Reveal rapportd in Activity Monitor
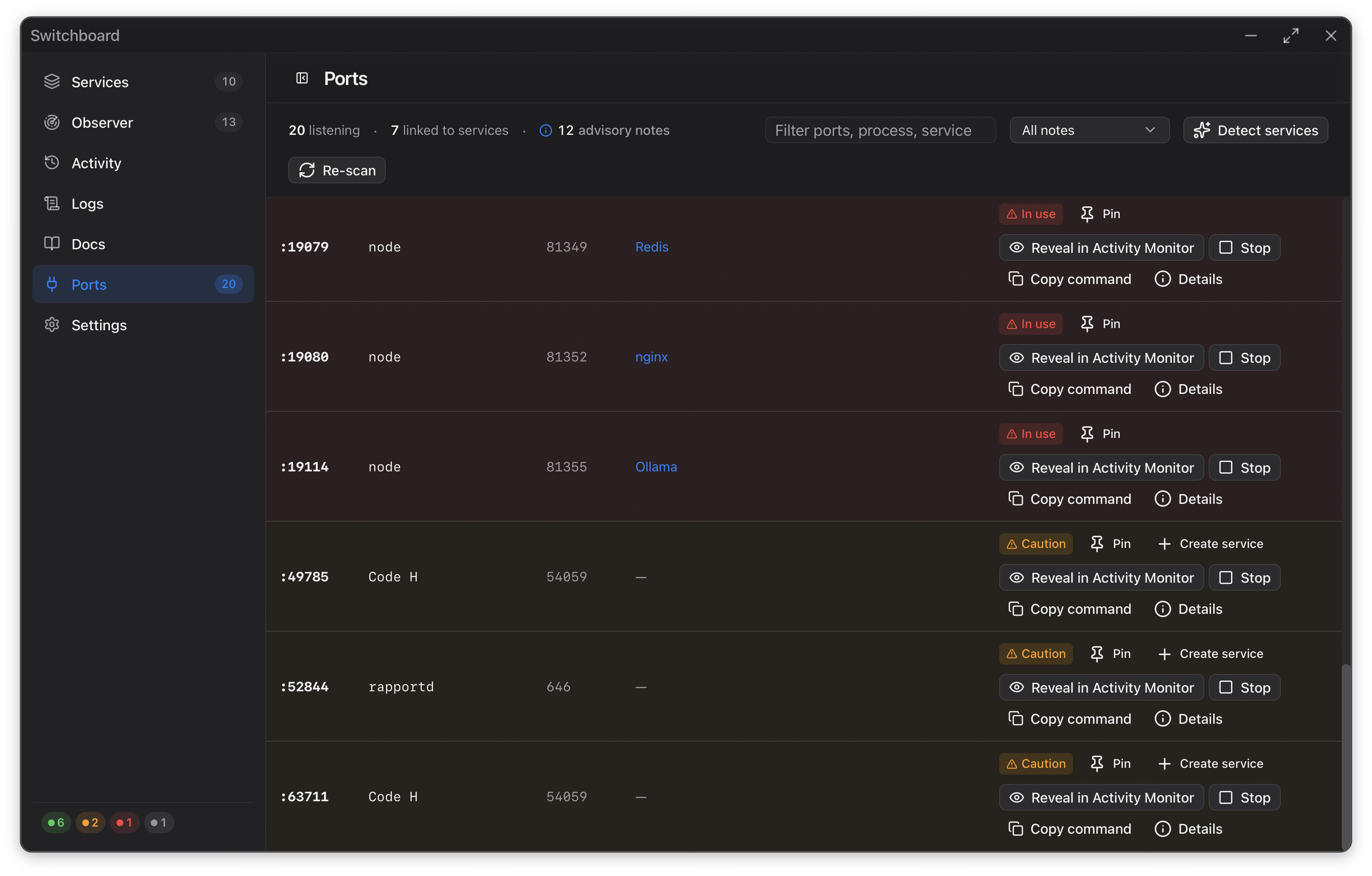1372x876 pixels. pyautogui.click(x=1101, y=687)
